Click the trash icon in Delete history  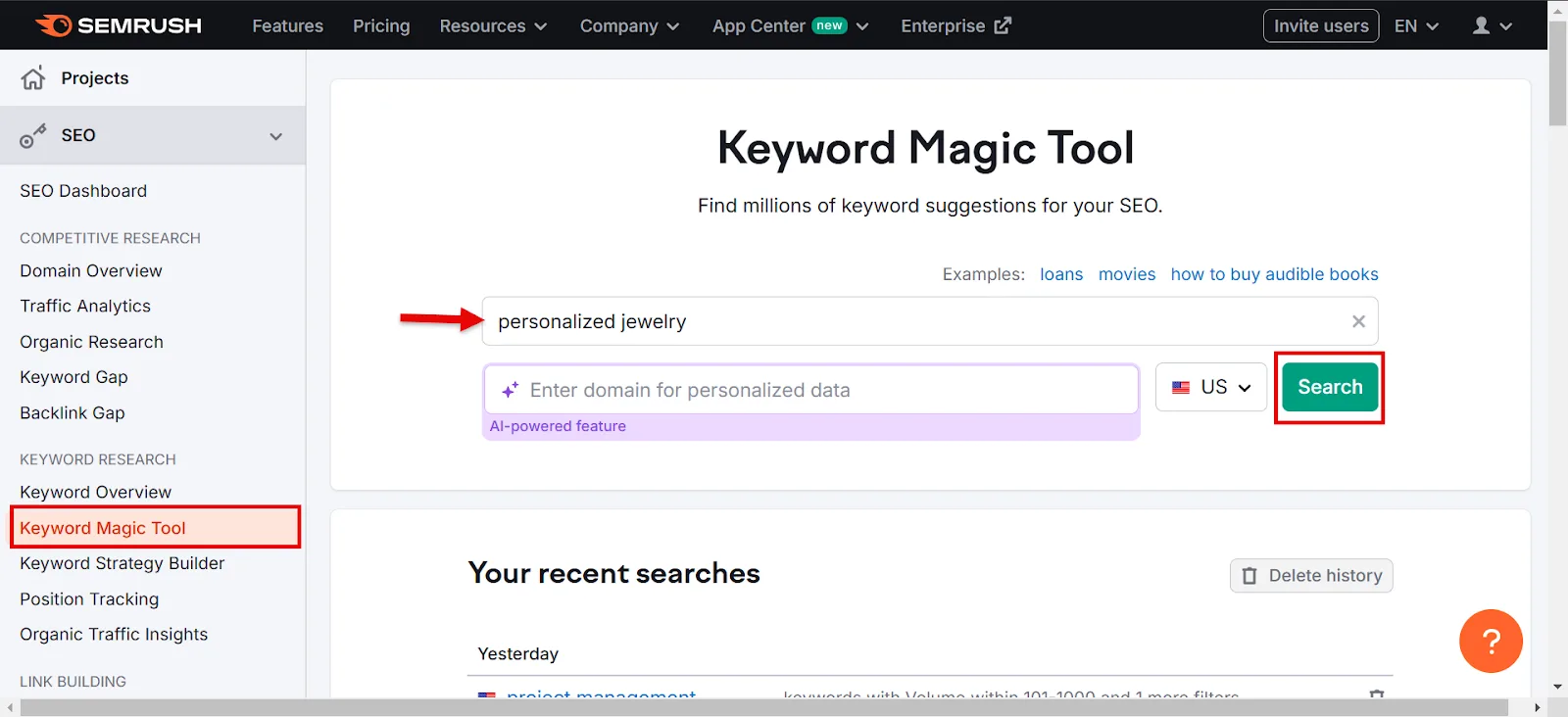pyautogui.click(x=1249, y=576)
